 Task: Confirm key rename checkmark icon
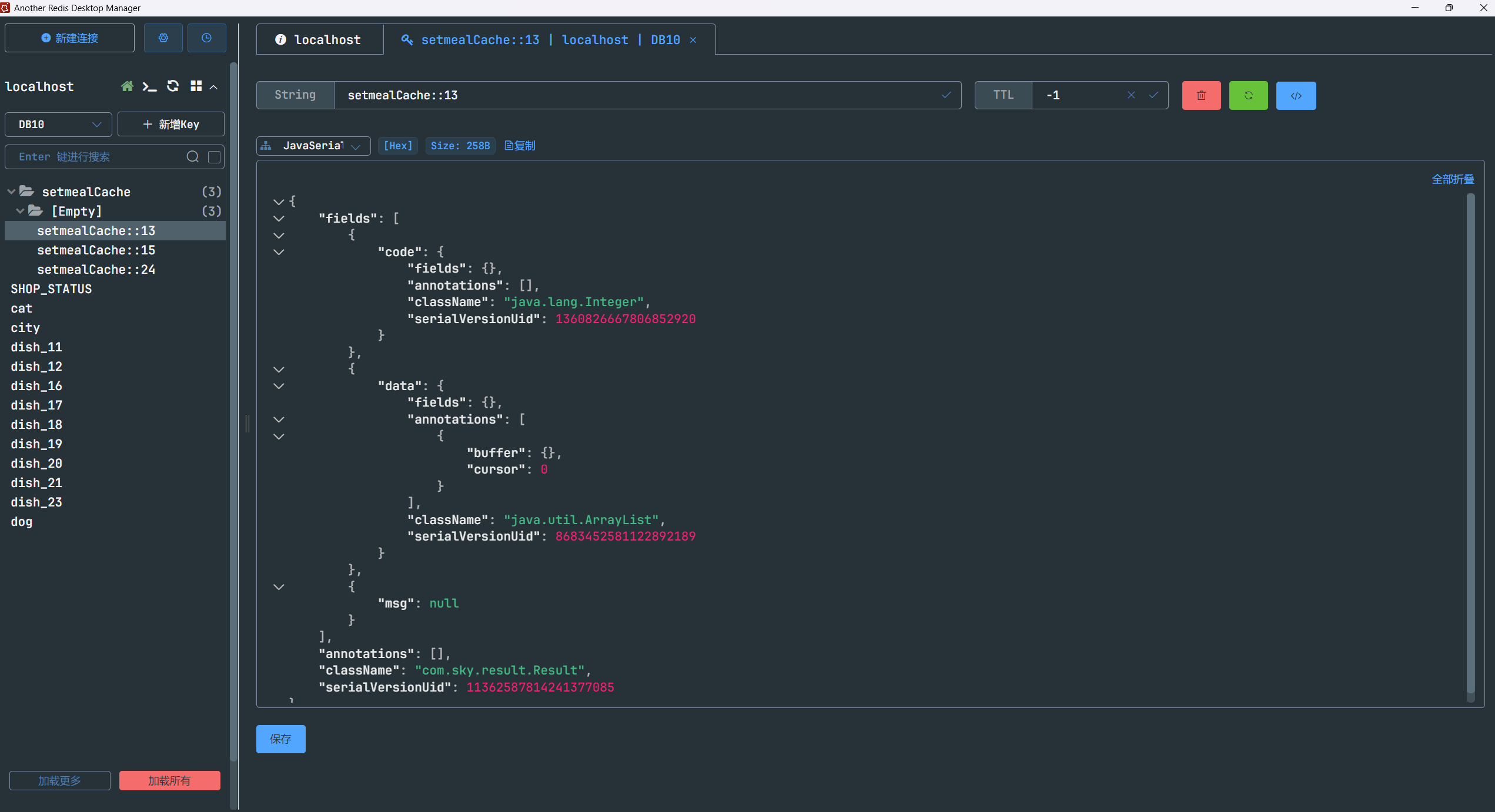point(947,95)
